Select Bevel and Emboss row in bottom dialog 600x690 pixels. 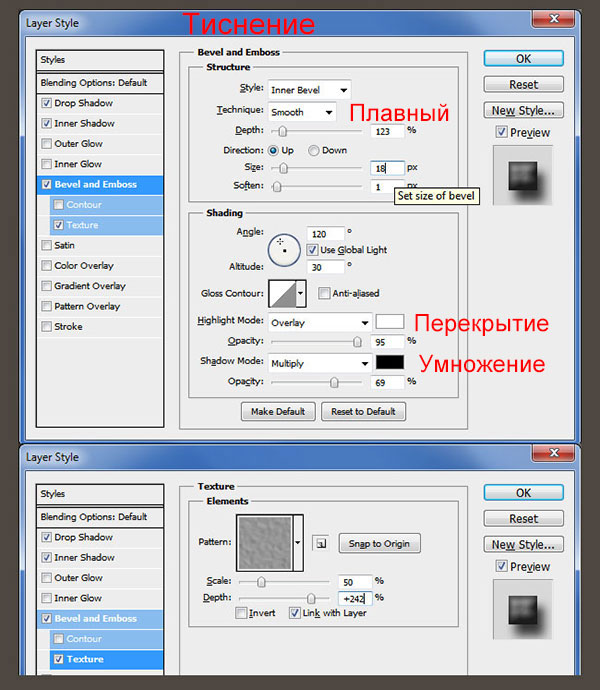pos(100,618)
